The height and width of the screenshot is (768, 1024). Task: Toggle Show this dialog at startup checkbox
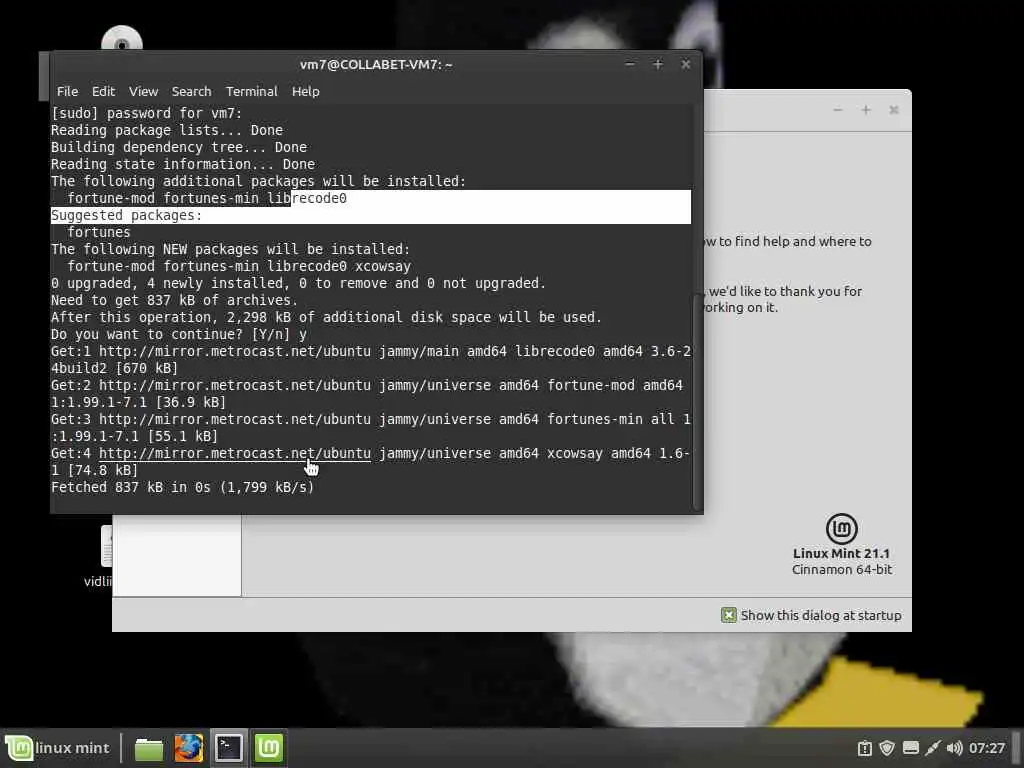click(728, 615)
